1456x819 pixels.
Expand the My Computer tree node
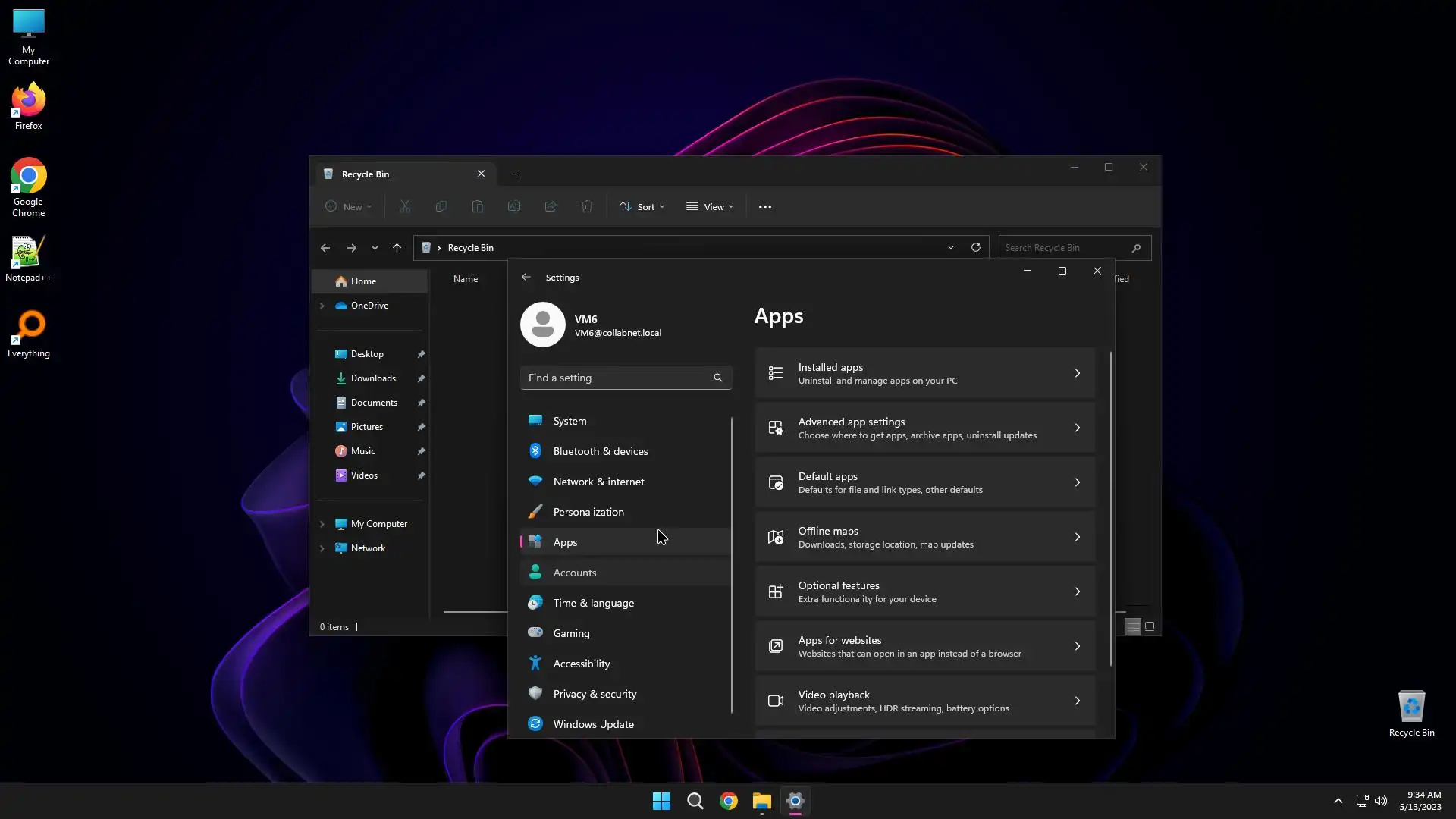(322, 524)
